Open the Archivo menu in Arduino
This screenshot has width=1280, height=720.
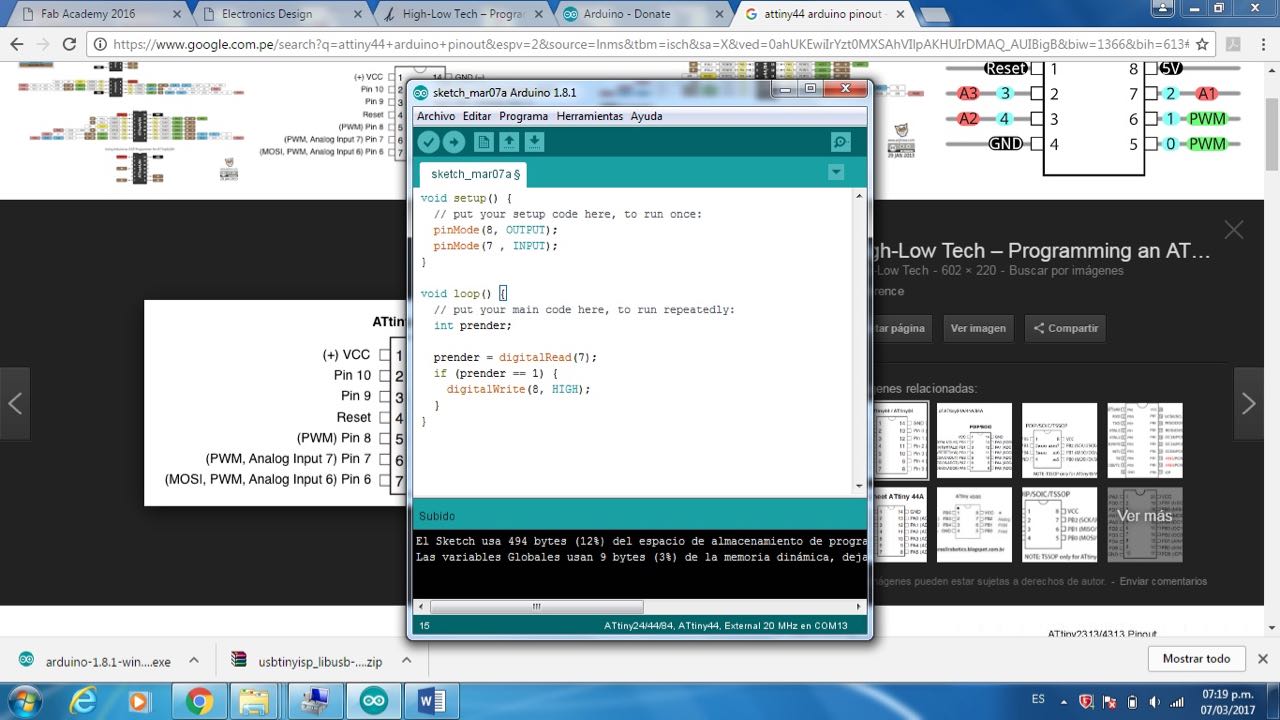[436, 116]
